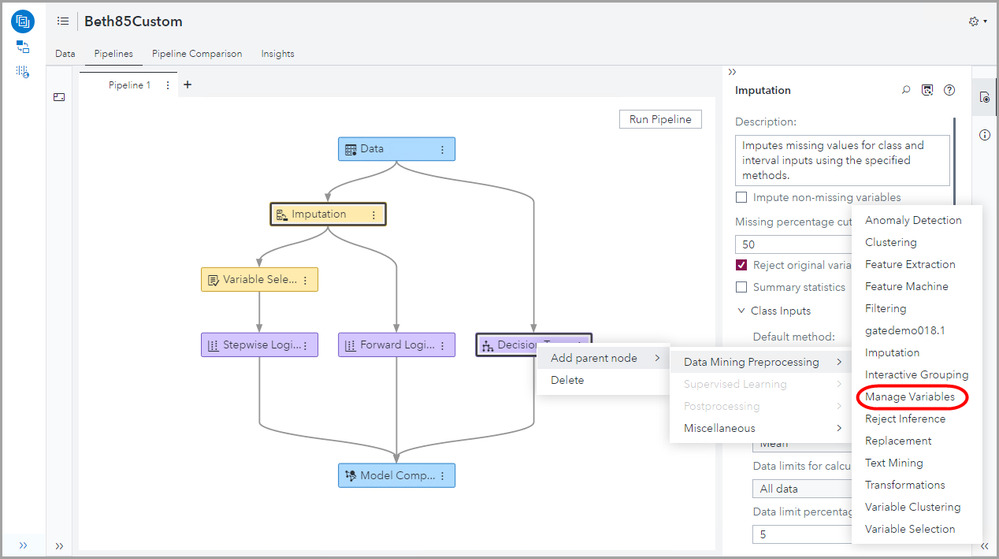Add a new pipeline with plus icon
Screen dimensions: 999x559
click(187, 85)
